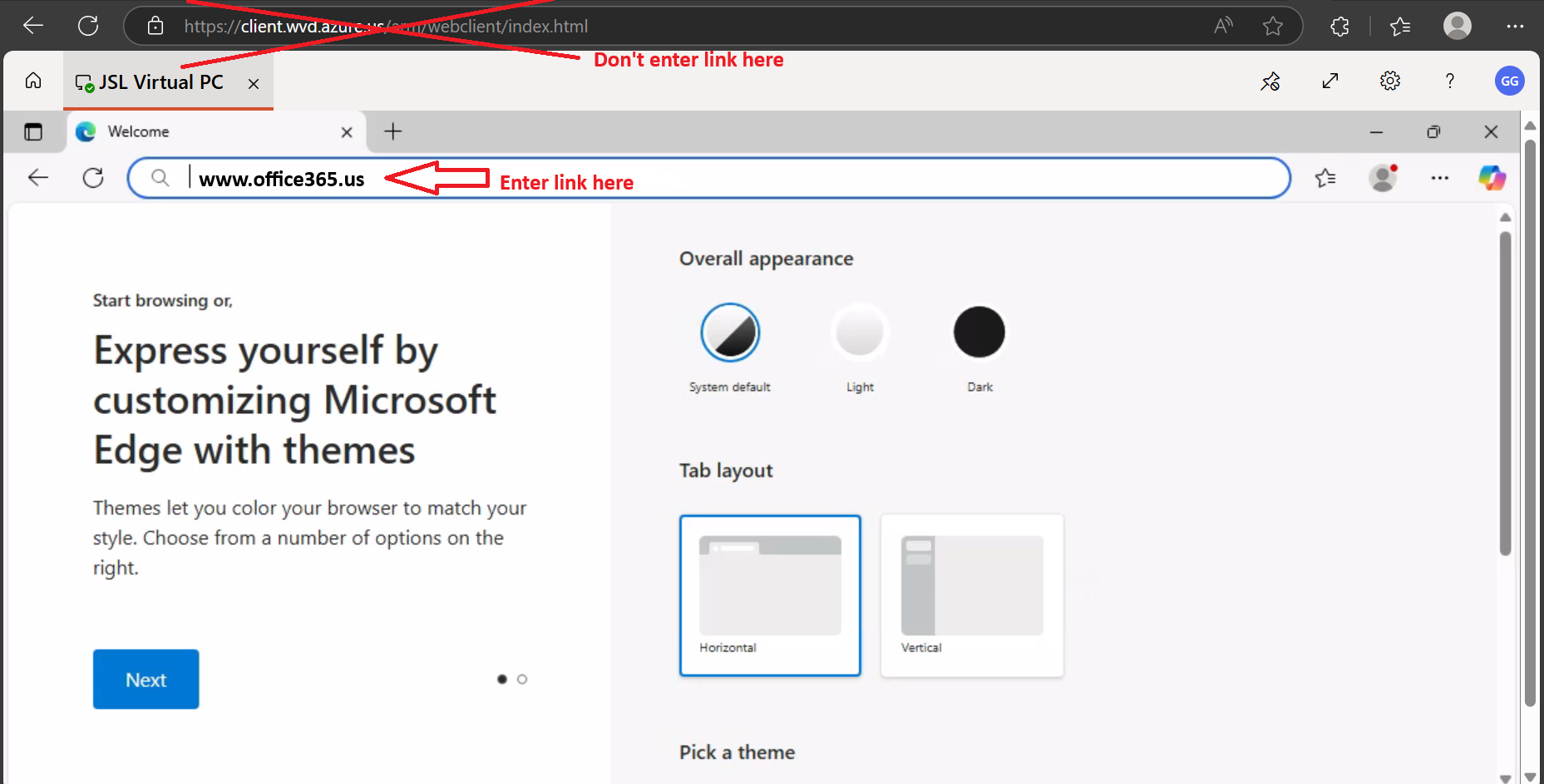Select System default appearance

point(730,333)
